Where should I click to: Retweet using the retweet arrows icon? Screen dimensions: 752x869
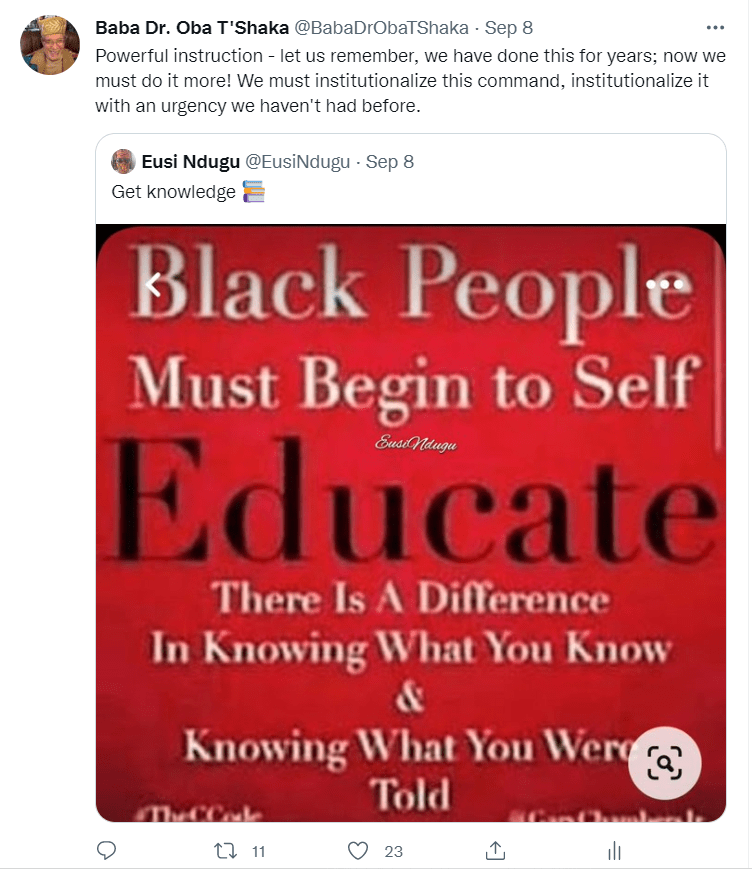point(226,851)
